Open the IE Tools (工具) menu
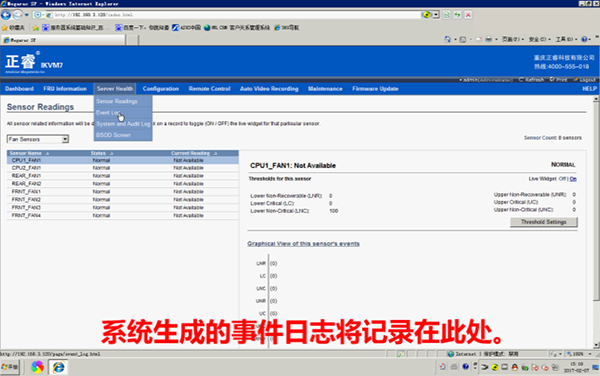The width and height of the screenshot is (600, 376). (566, 39)
